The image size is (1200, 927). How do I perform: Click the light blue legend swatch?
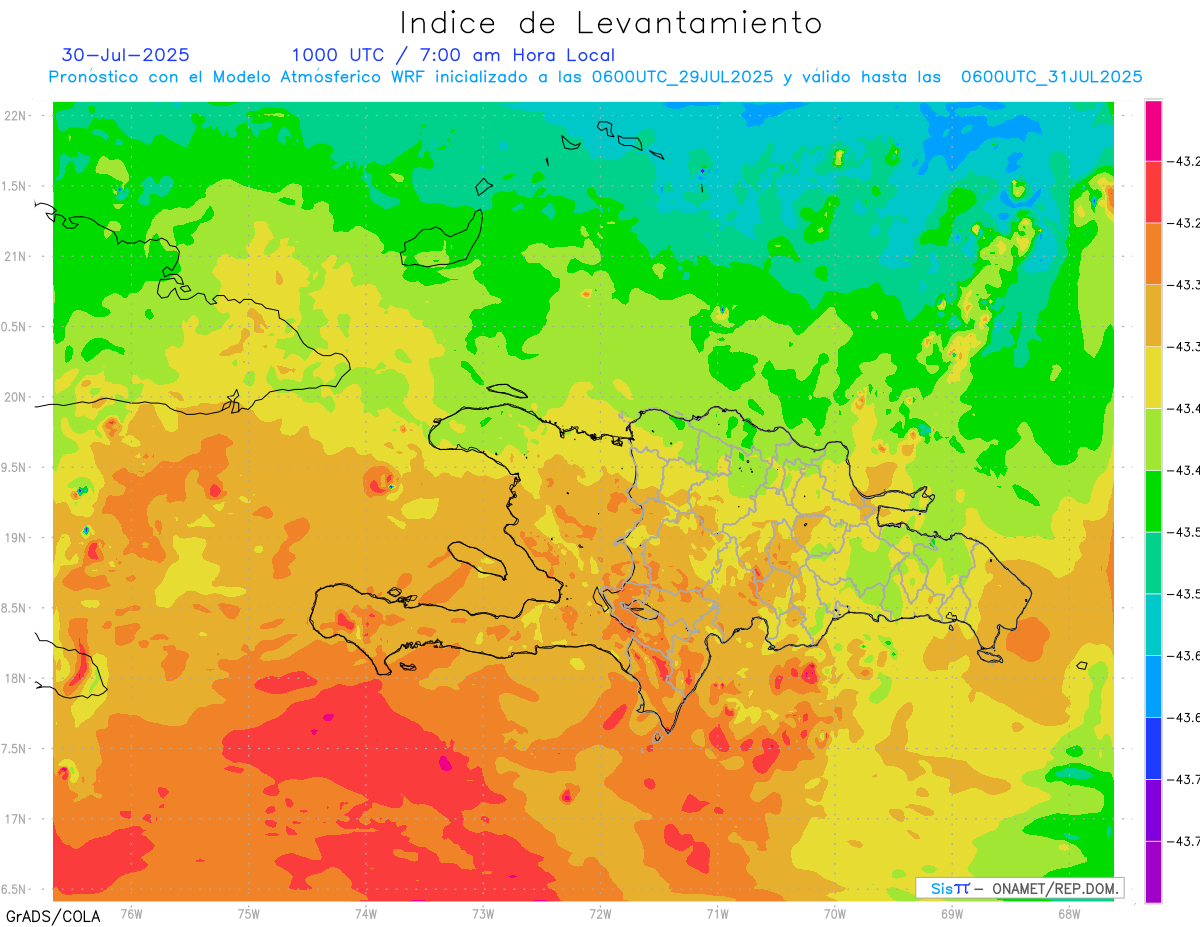(1153, 686)
